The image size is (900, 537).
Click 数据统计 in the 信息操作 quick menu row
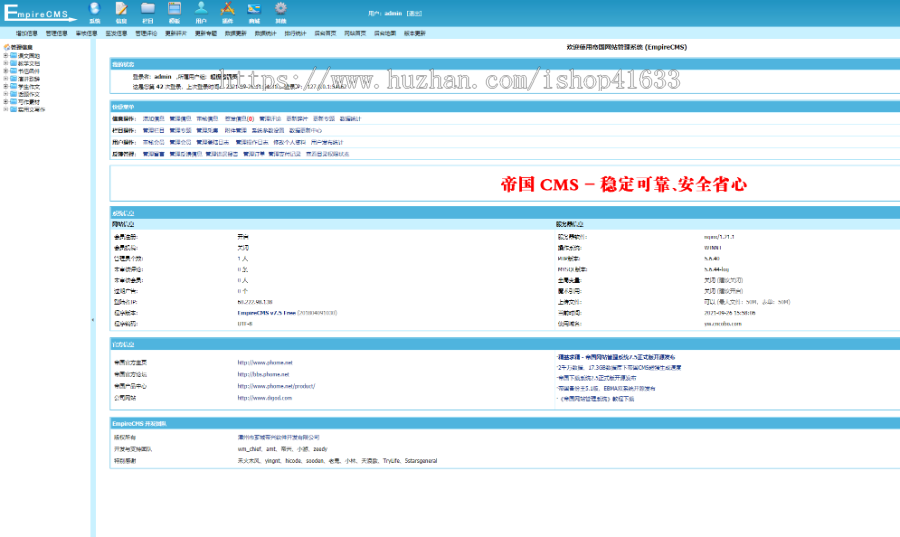point(350,119)
